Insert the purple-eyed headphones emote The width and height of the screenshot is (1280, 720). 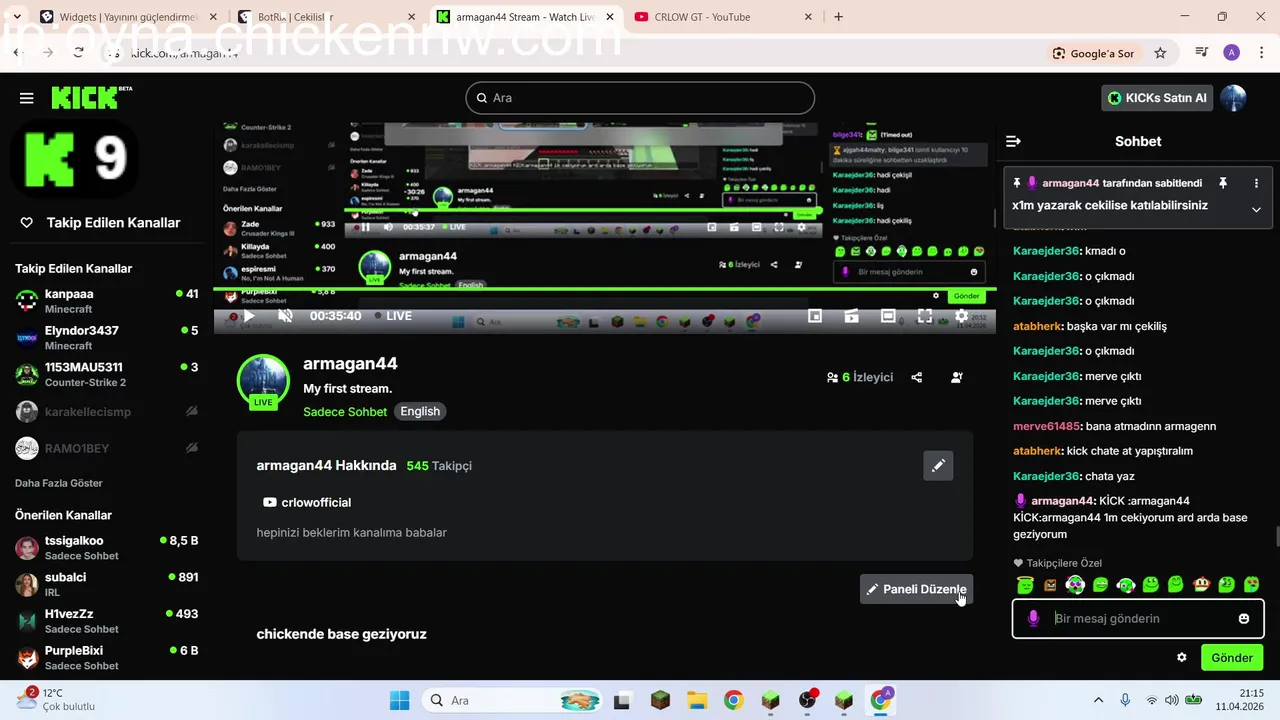[x=1075, y=585]
